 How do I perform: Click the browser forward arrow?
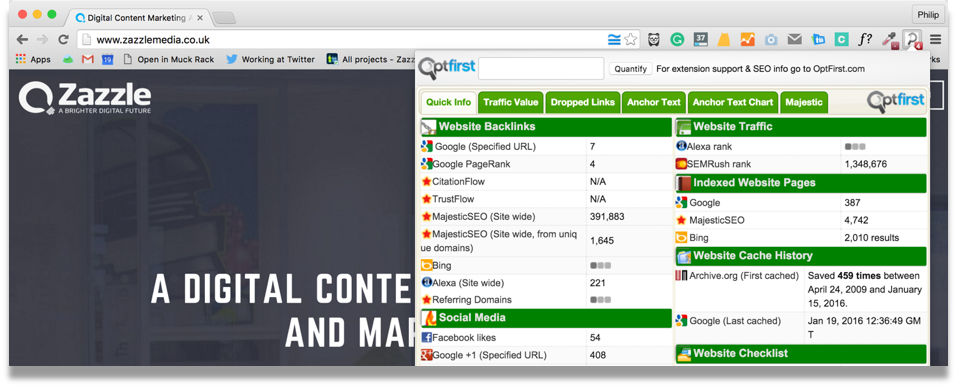pos(42,40)
